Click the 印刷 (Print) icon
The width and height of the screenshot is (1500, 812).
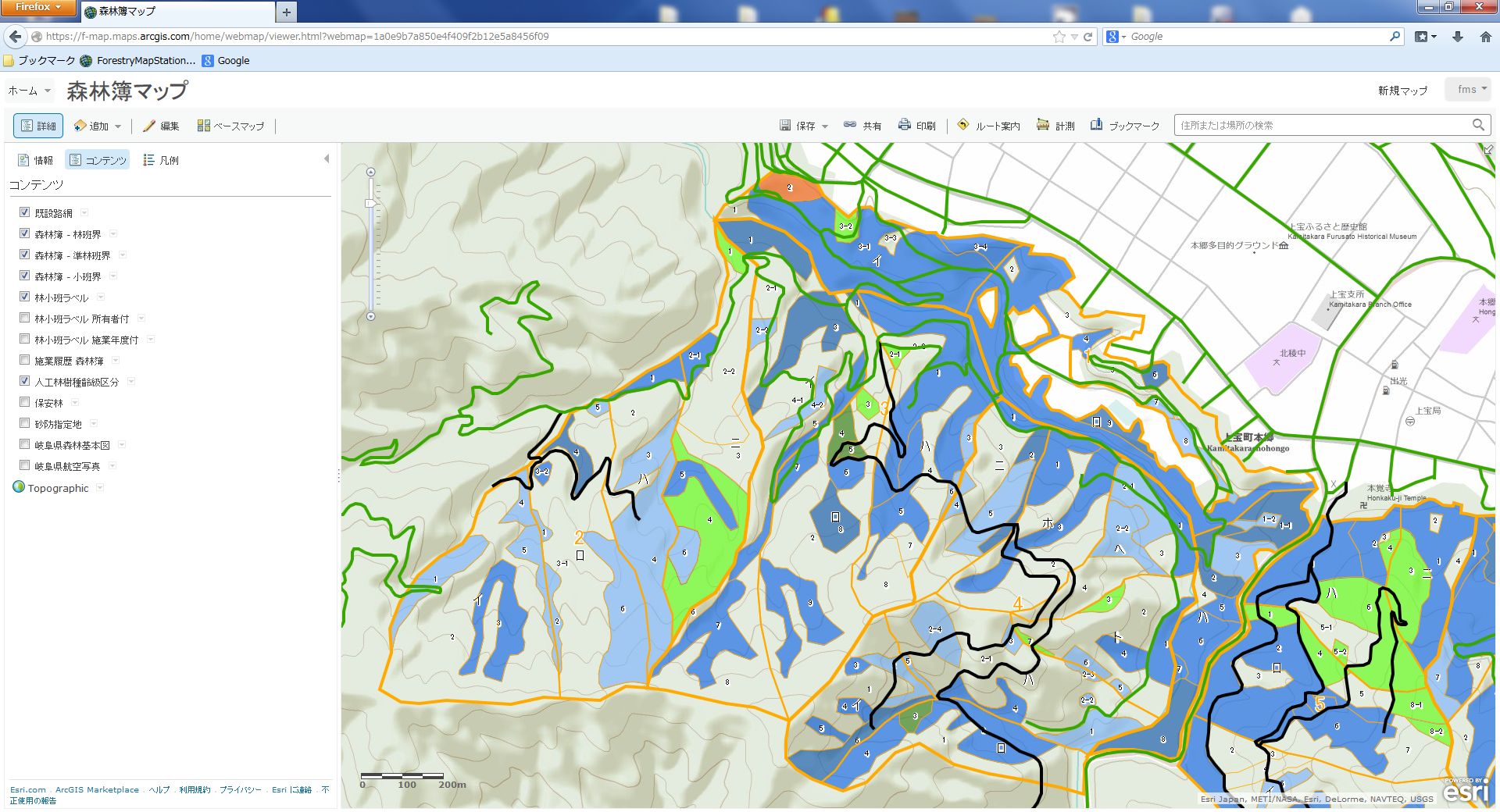point(917,125)
